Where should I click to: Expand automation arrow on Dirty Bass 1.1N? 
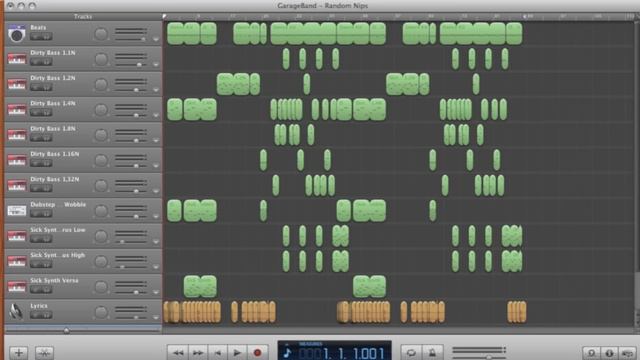pos(156,65)
